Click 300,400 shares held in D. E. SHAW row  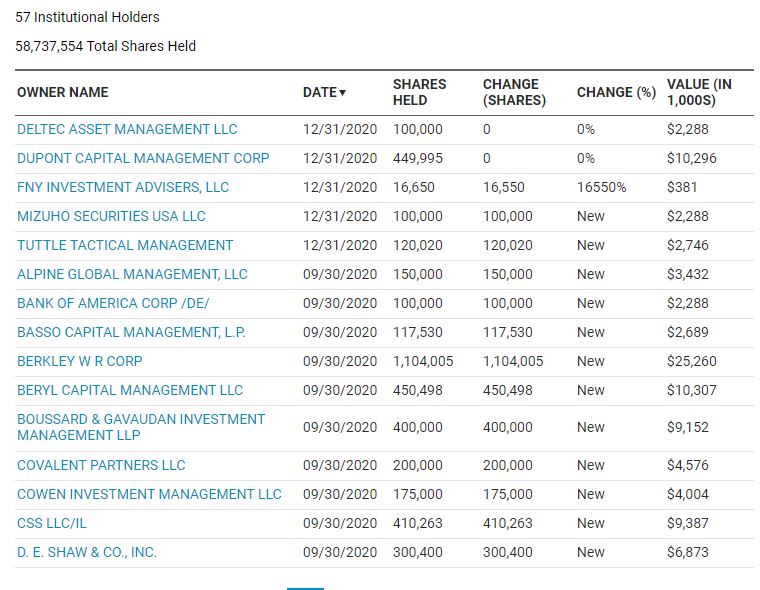(x=417, y=552)
